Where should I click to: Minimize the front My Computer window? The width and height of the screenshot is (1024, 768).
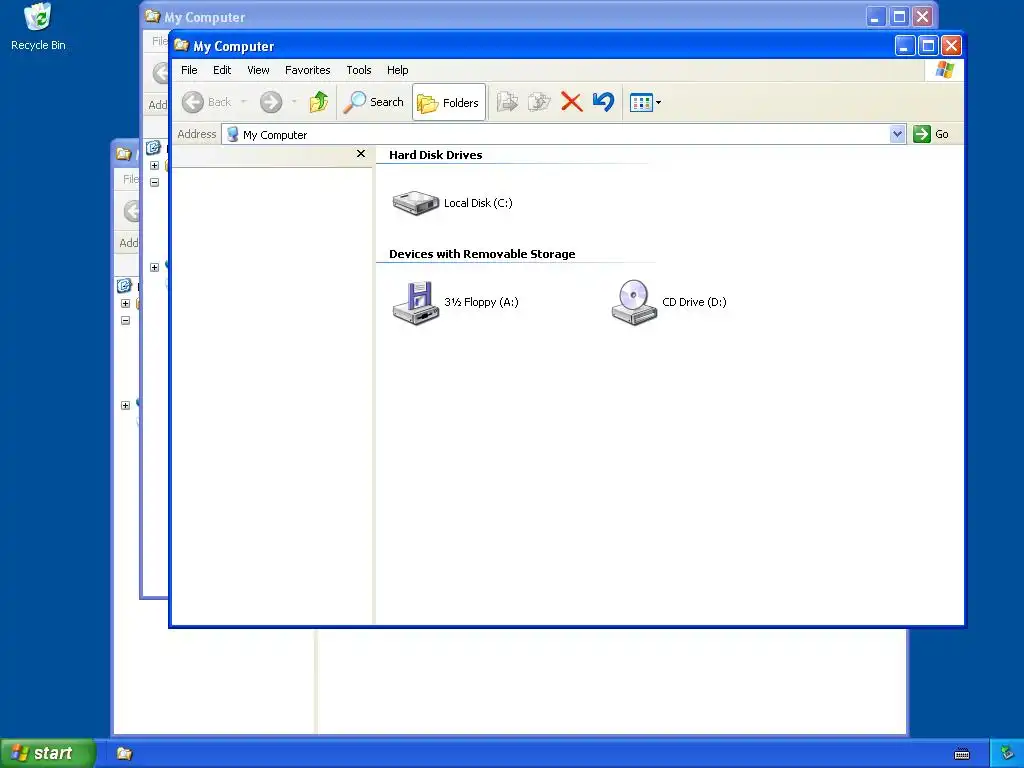[x=904, y=45]
